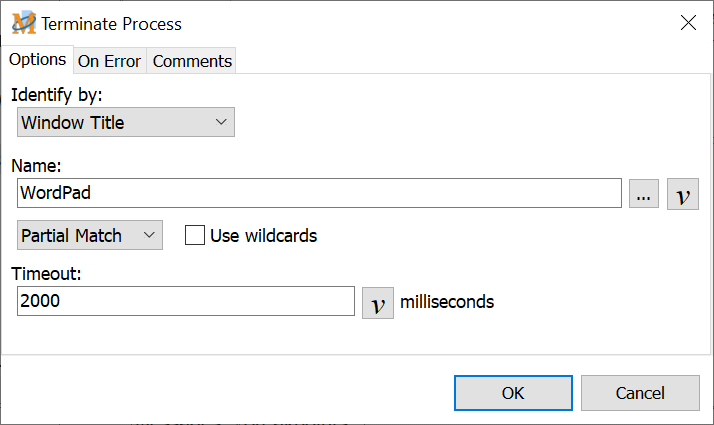Open variable picker for the Timeout field
The height and width of the screenshot is (425, 714).
[378, 302]
